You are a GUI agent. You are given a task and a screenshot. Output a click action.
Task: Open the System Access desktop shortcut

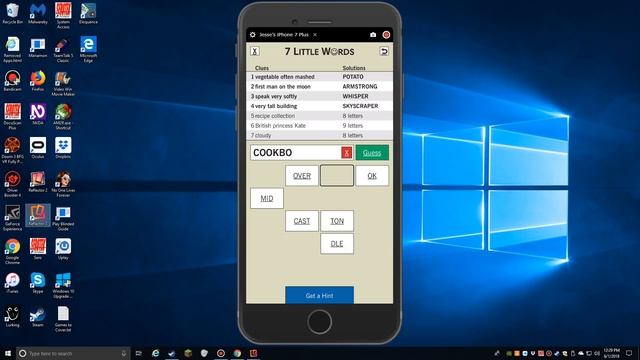pyautogui.click(x=63, y=16)
